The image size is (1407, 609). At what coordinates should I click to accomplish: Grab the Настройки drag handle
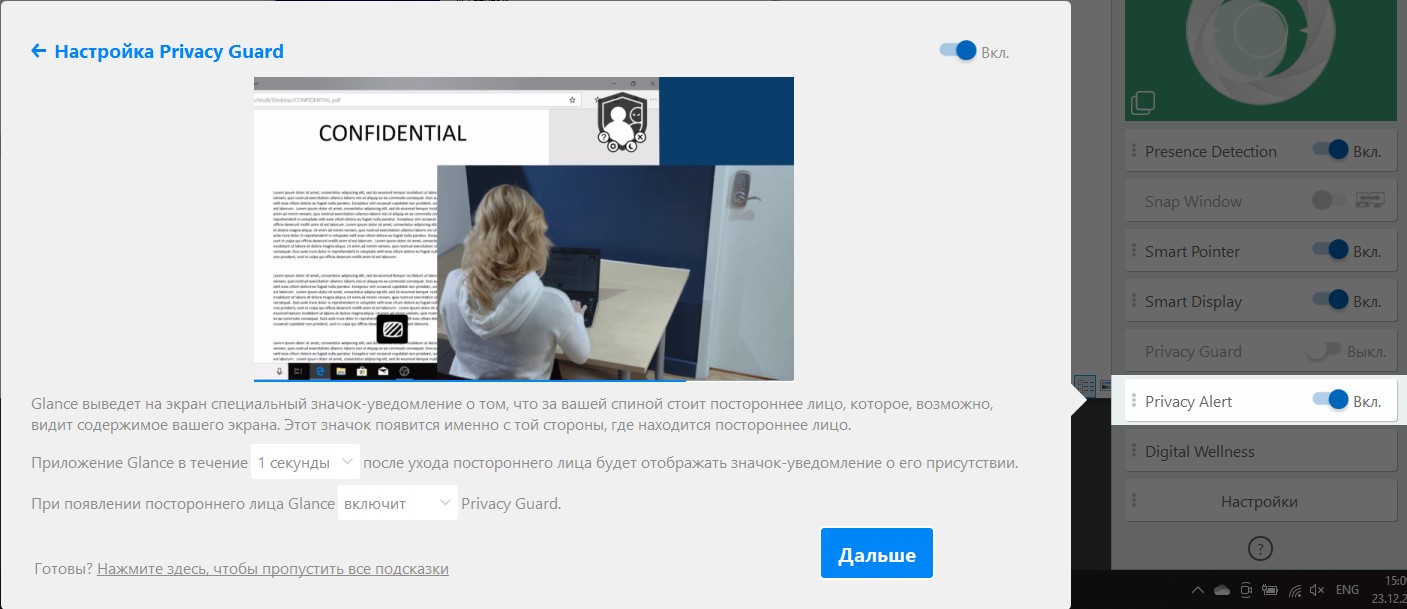[1134, 501]
